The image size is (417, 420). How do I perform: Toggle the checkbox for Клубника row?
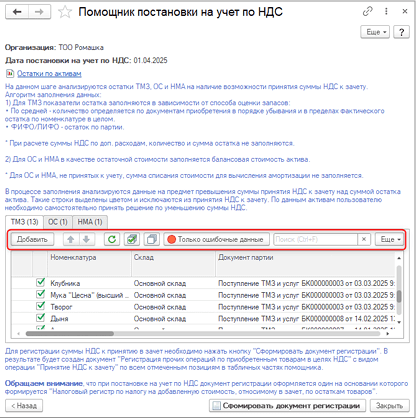40,282
